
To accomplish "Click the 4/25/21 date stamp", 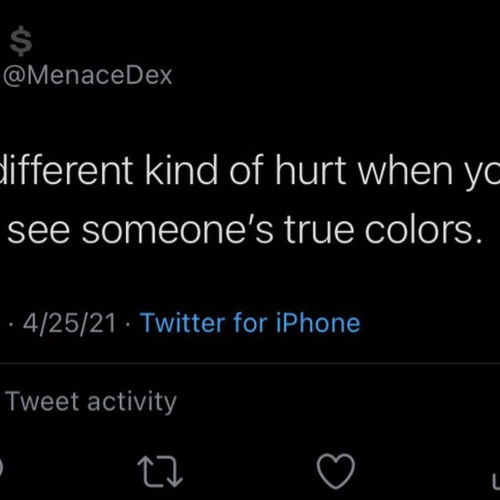I will [69, 323].
